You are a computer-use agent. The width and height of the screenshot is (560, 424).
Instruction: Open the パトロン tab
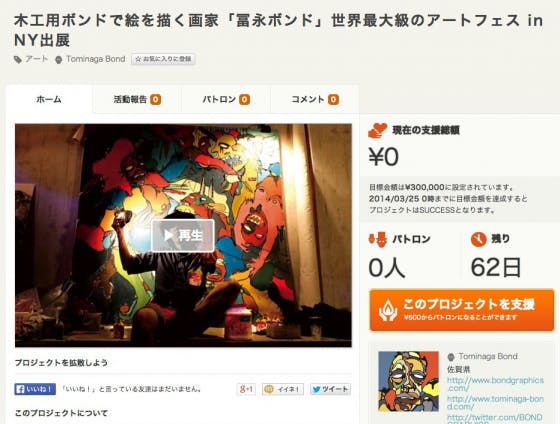[226, 99]
